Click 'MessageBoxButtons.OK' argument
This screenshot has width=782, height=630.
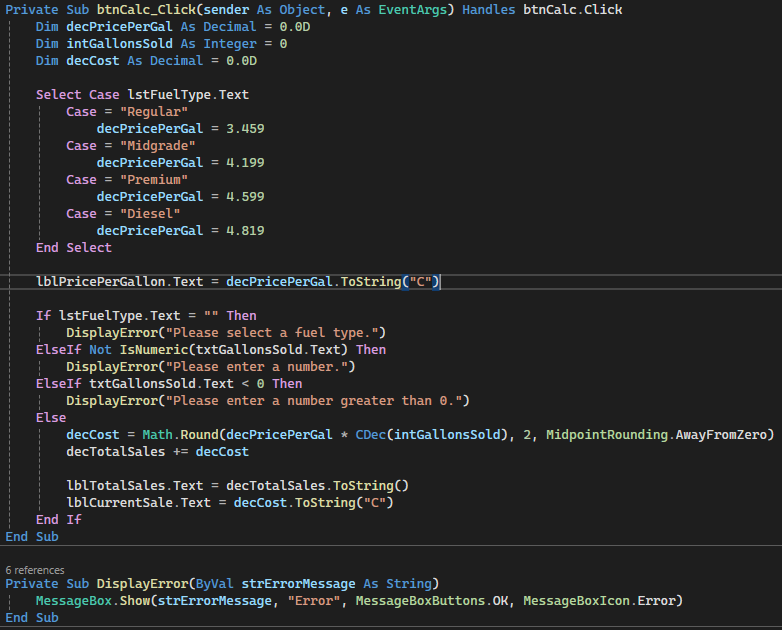432,601
